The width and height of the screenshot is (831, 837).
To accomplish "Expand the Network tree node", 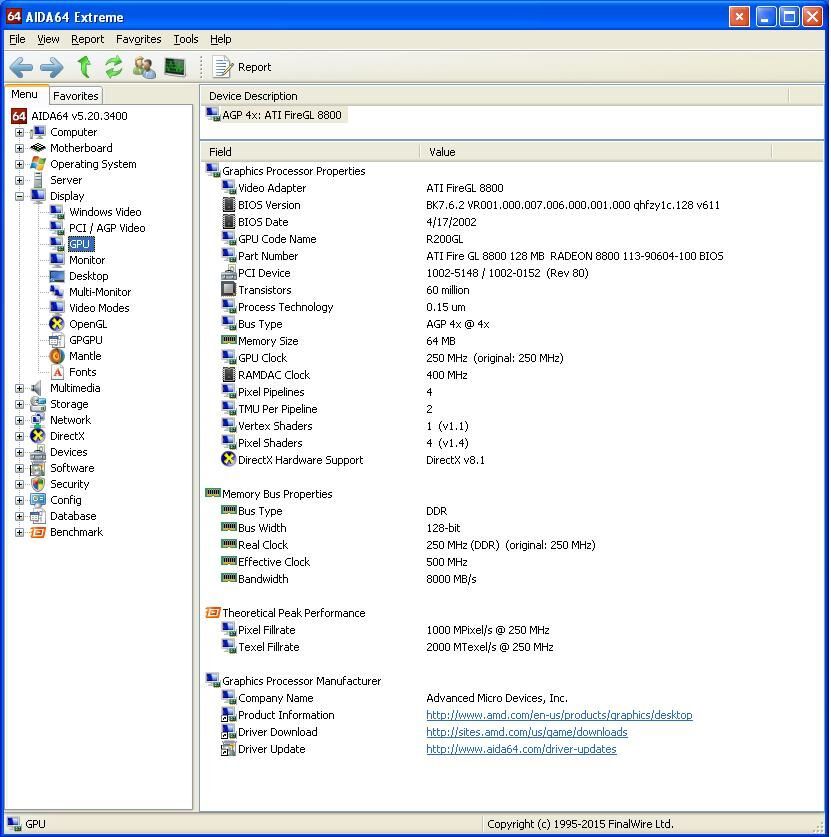I will [19, 420].
